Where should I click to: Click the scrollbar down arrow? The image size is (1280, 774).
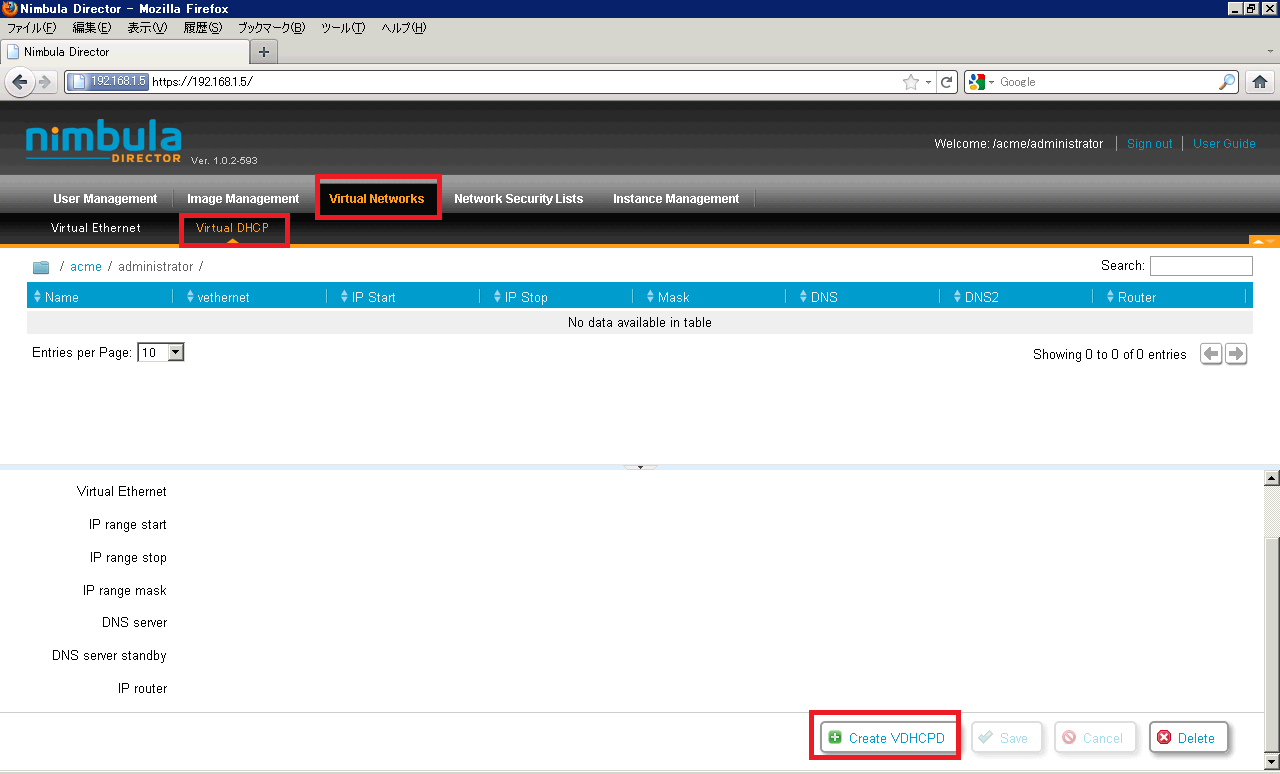(1272, 763)
